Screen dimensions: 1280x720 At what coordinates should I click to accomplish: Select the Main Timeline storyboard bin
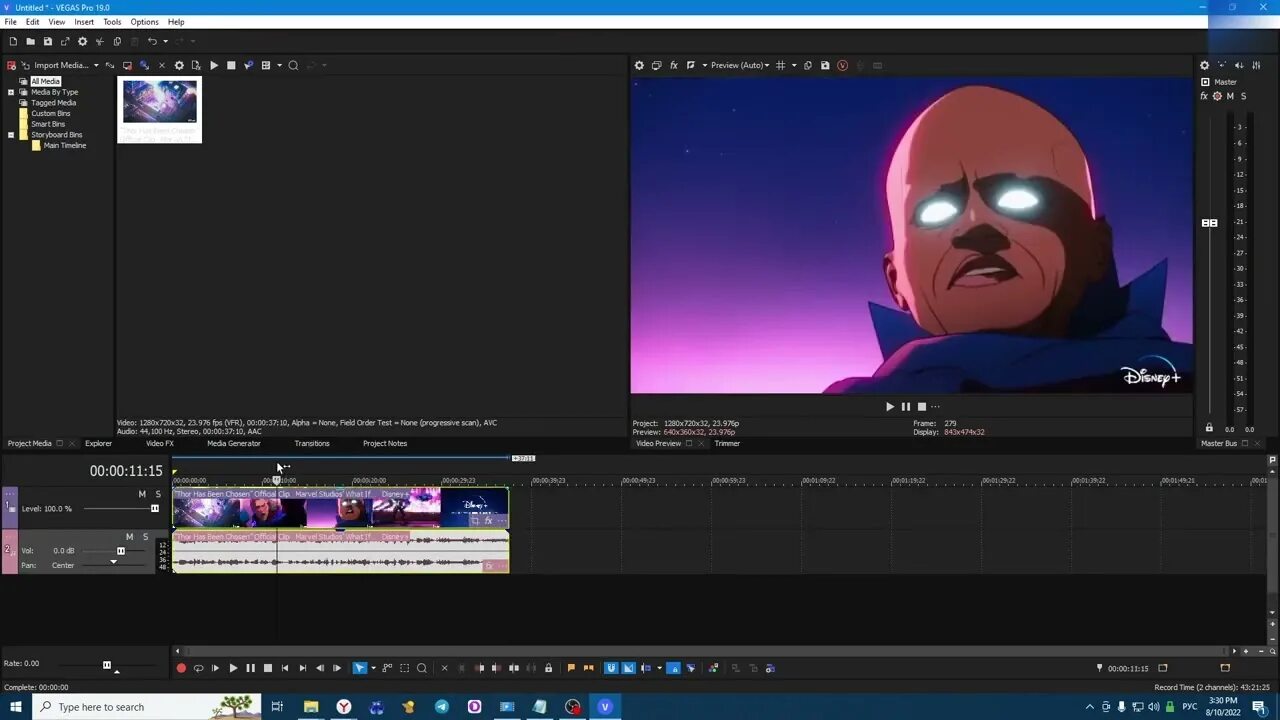[x=65, y=145]
